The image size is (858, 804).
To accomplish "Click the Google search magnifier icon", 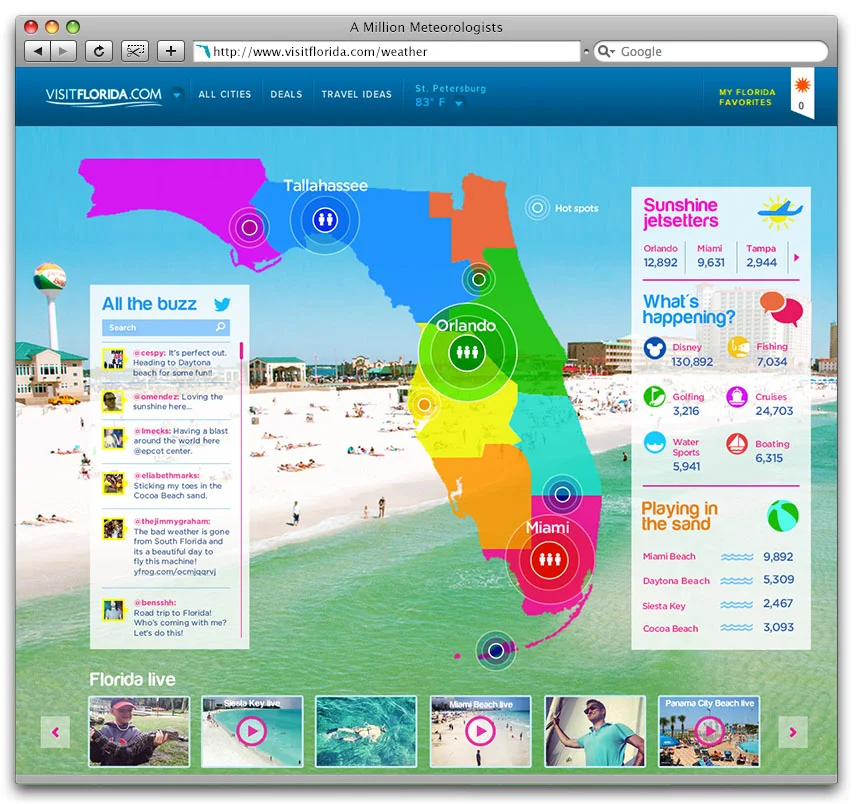I will click(x=604, y=51).
